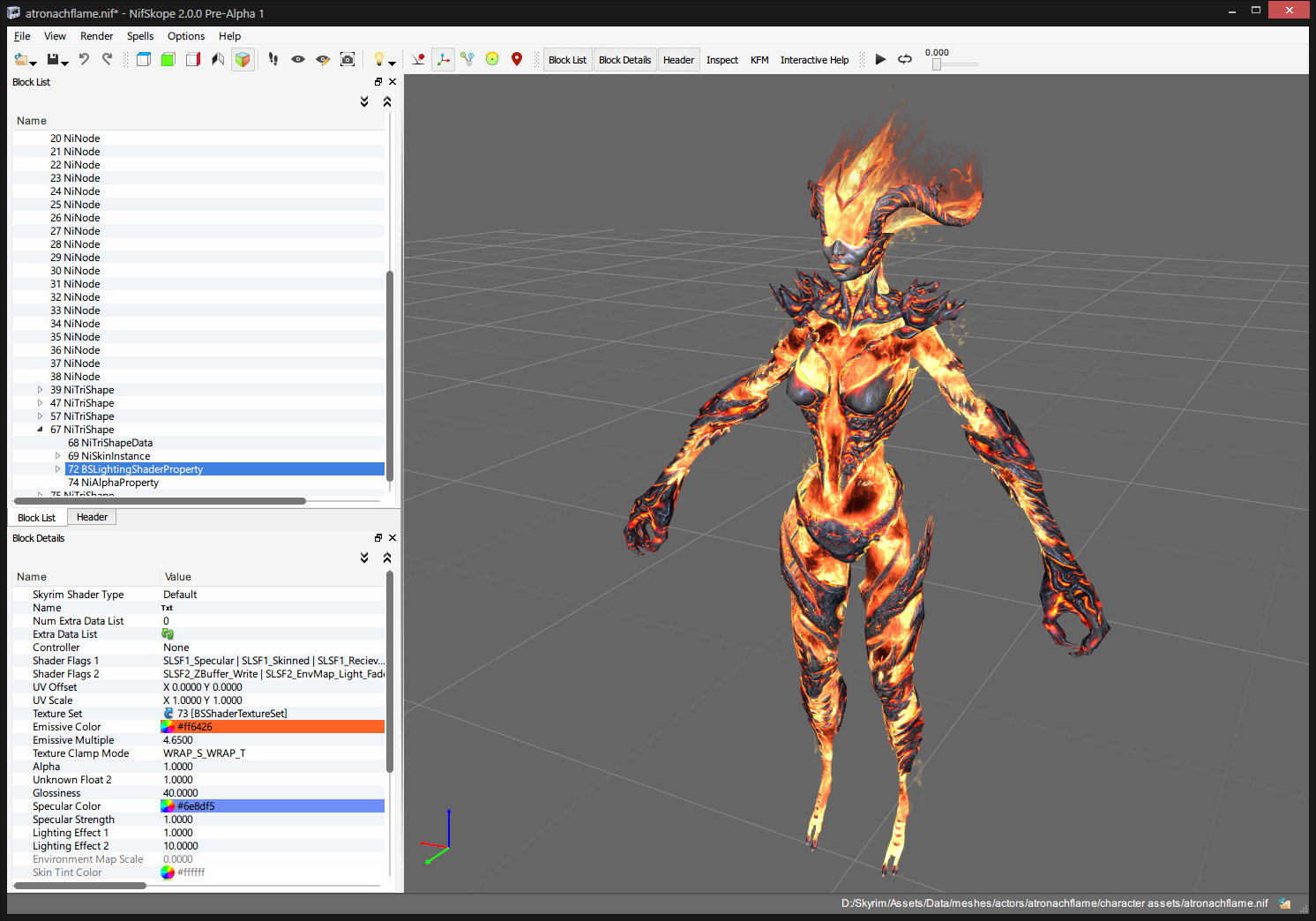Collapse the 67 NiTriShape tree node

[x=40, y=430]
